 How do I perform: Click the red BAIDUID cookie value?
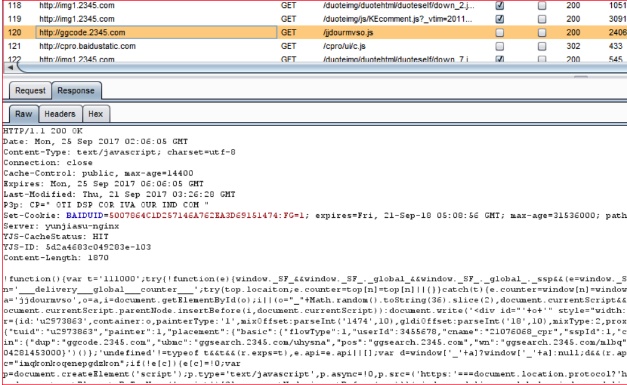pyautogui.click(x=206, y=215)
